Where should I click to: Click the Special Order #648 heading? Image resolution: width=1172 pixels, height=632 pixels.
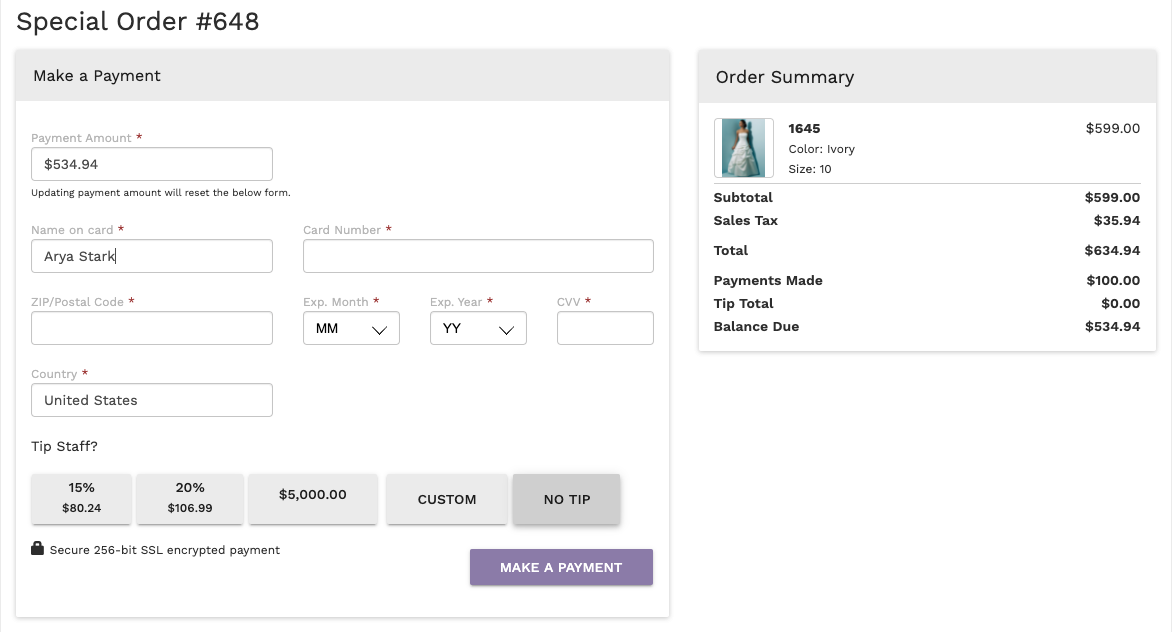[x=138, y=22]
